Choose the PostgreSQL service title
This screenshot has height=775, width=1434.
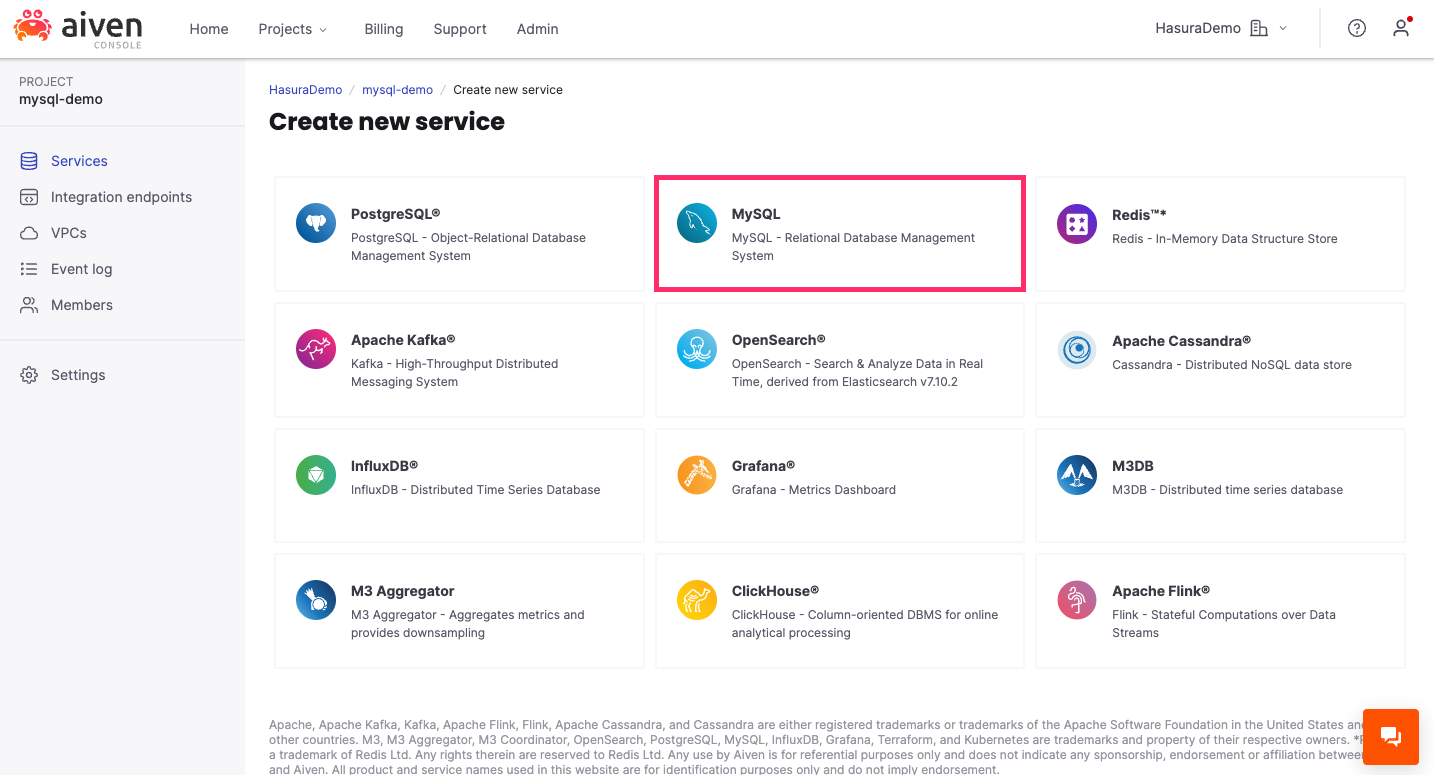pyautogui.click(x=395, y=214)
